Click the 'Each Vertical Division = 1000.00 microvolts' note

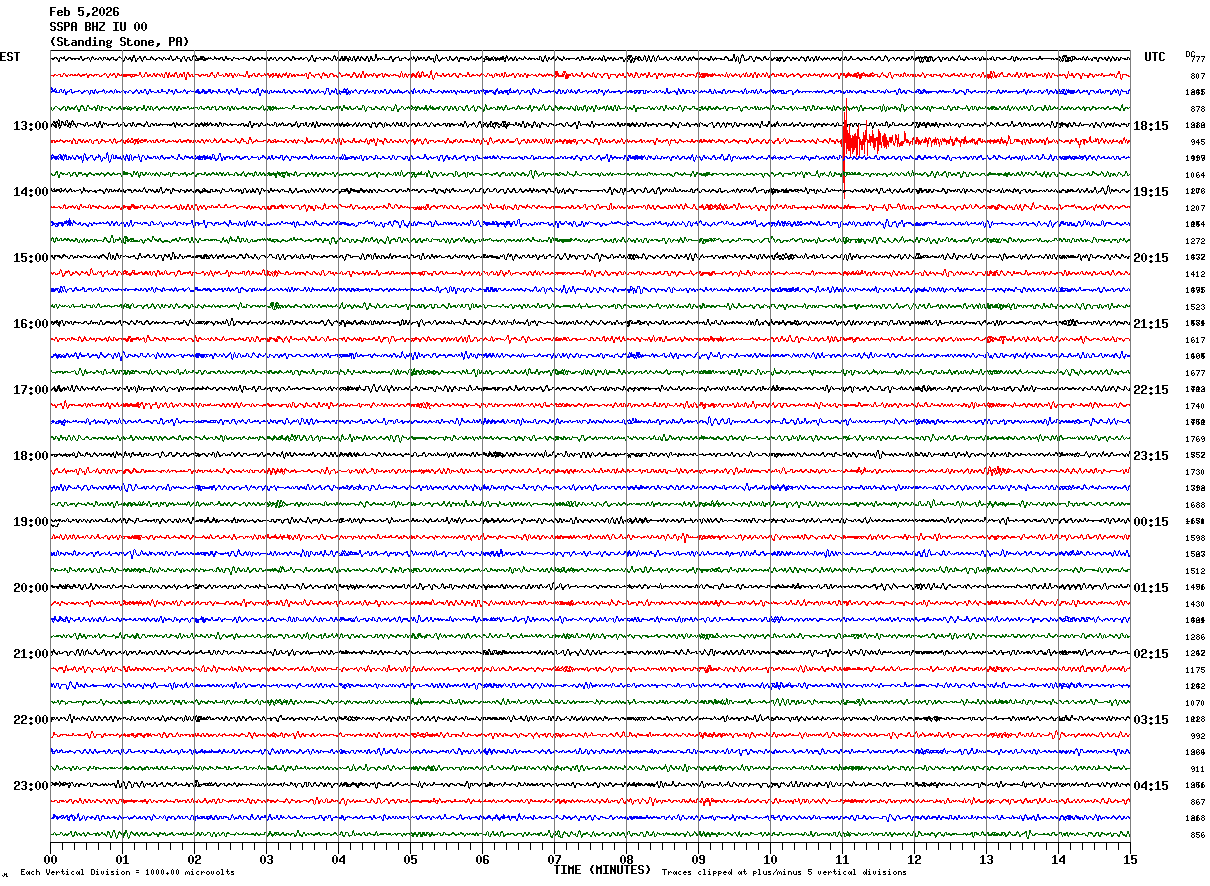(127, 872)
